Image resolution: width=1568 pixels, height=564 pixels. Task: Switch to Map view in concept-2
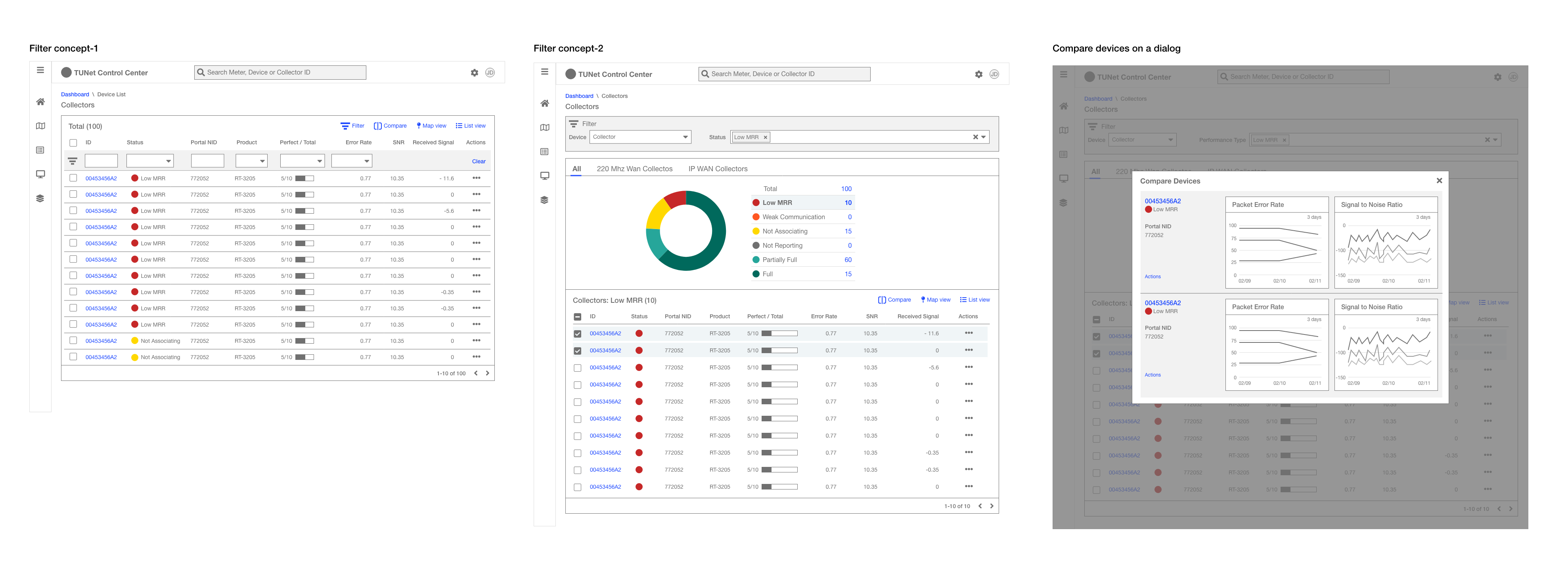tap(936, 300)
